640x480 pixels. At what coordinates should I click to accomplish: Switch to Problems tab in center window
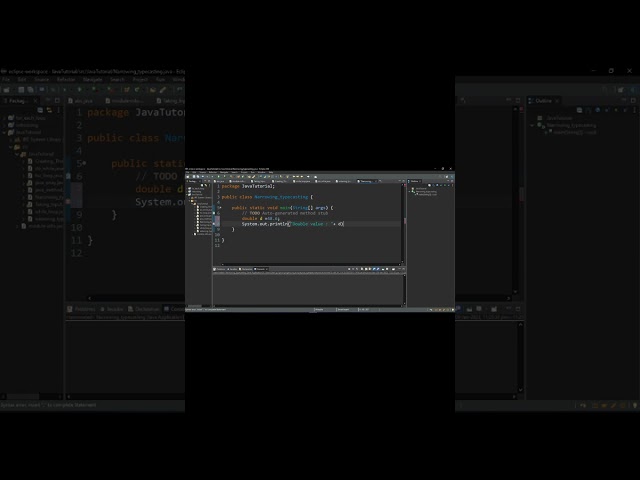click(x=220, y=269)
